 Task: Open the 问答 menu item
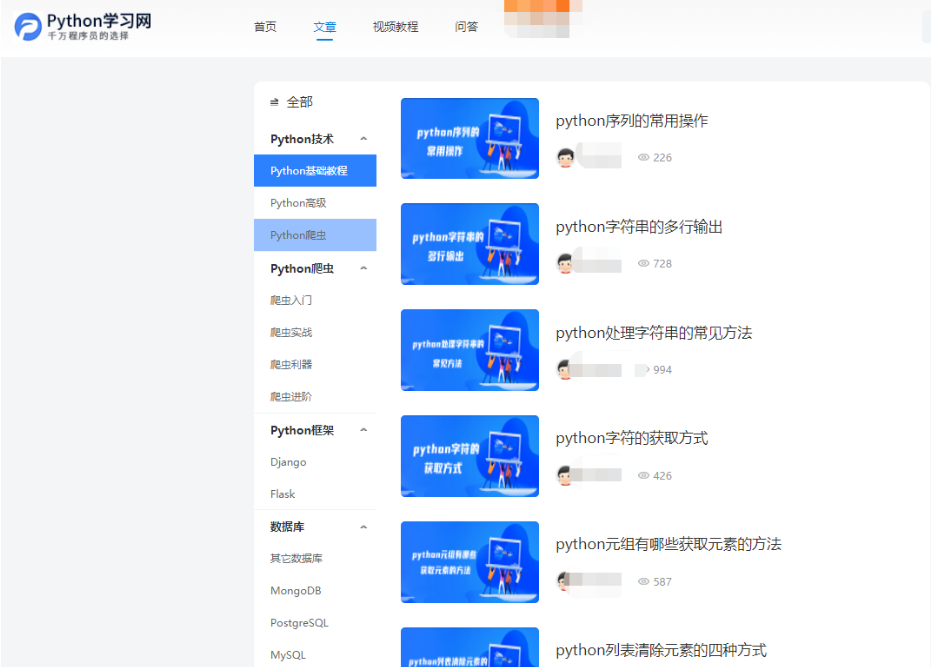coord(466,27)
